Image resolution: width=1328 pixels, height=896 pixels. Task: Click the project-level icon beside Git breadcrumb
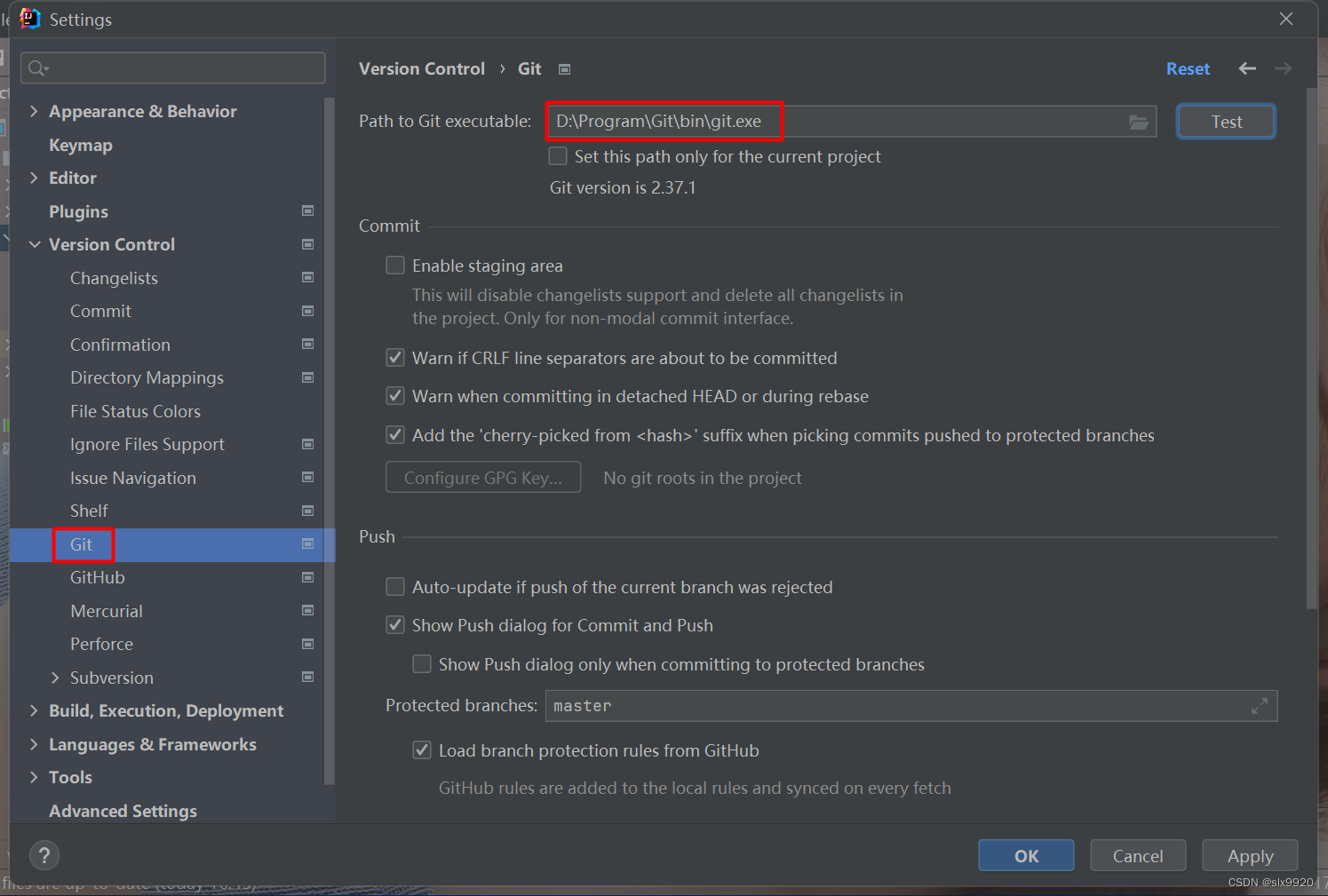[564, 69]
